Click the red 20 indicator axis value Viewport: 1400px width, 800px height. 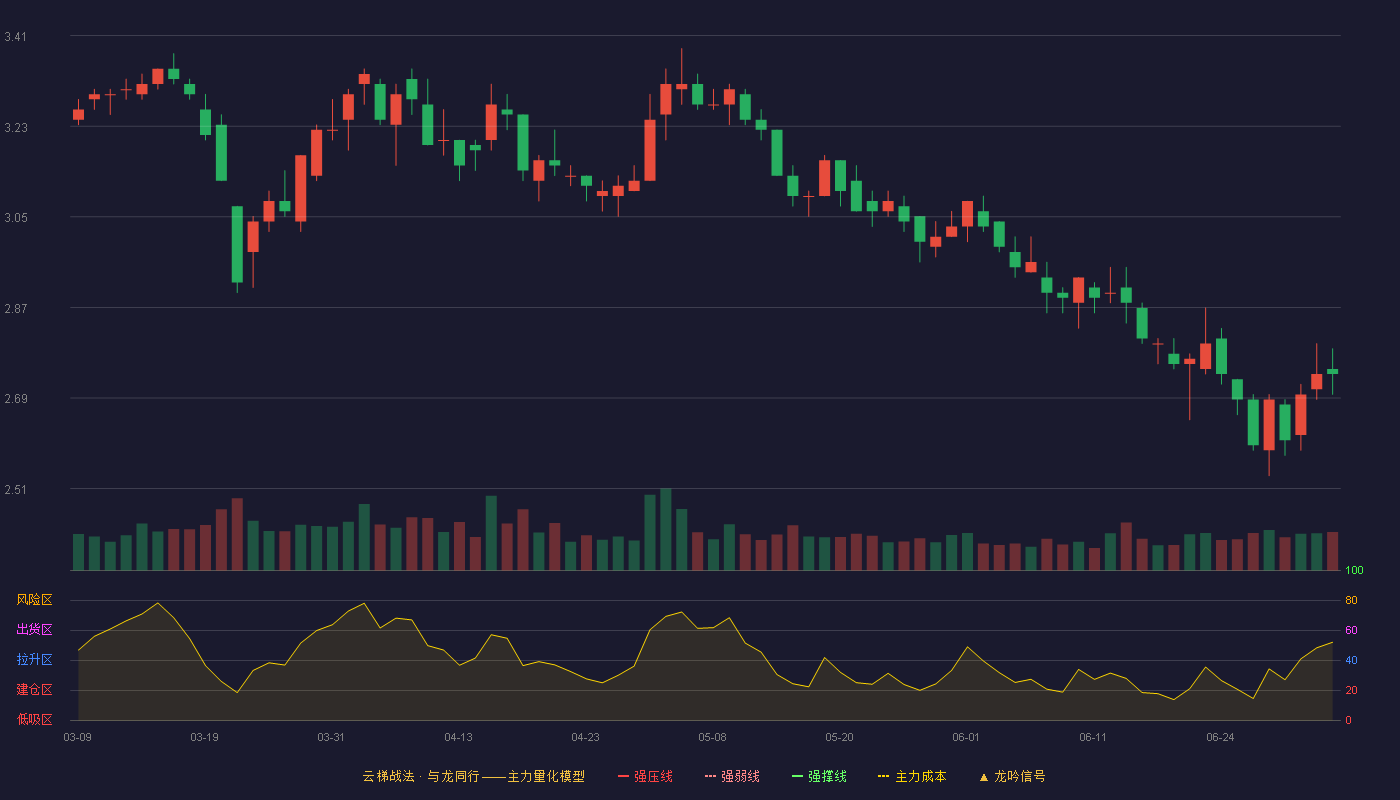(x=1351, y=690)
